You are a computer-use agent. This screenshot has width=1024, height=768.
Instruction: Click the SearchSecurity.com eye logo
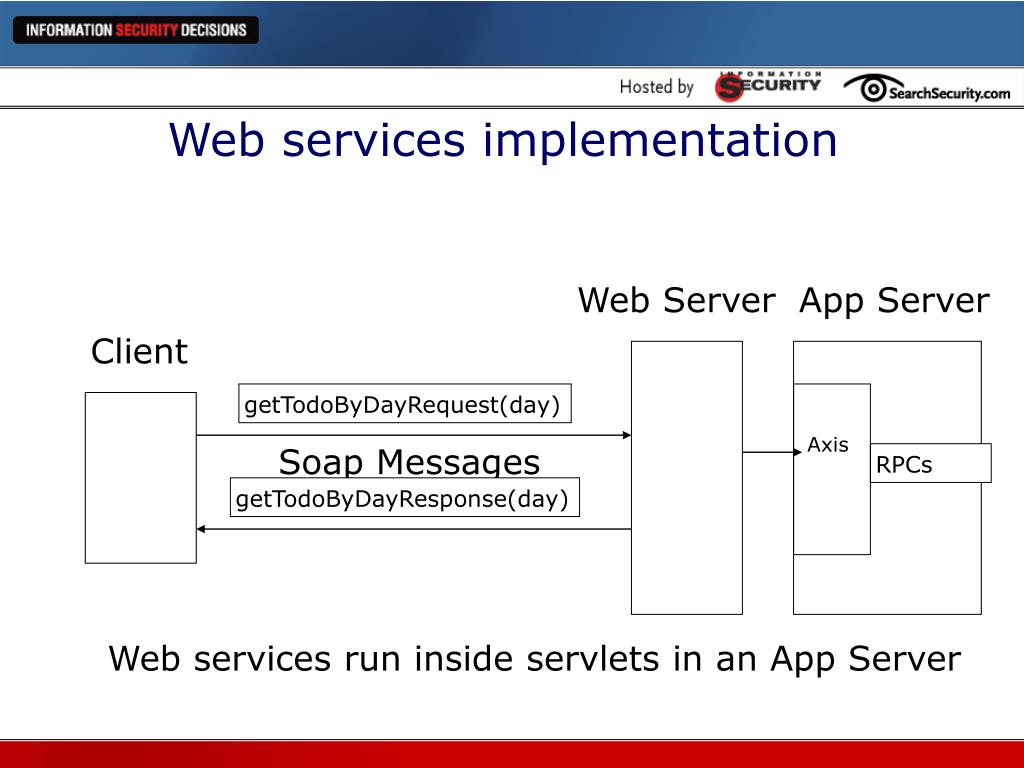927,89
